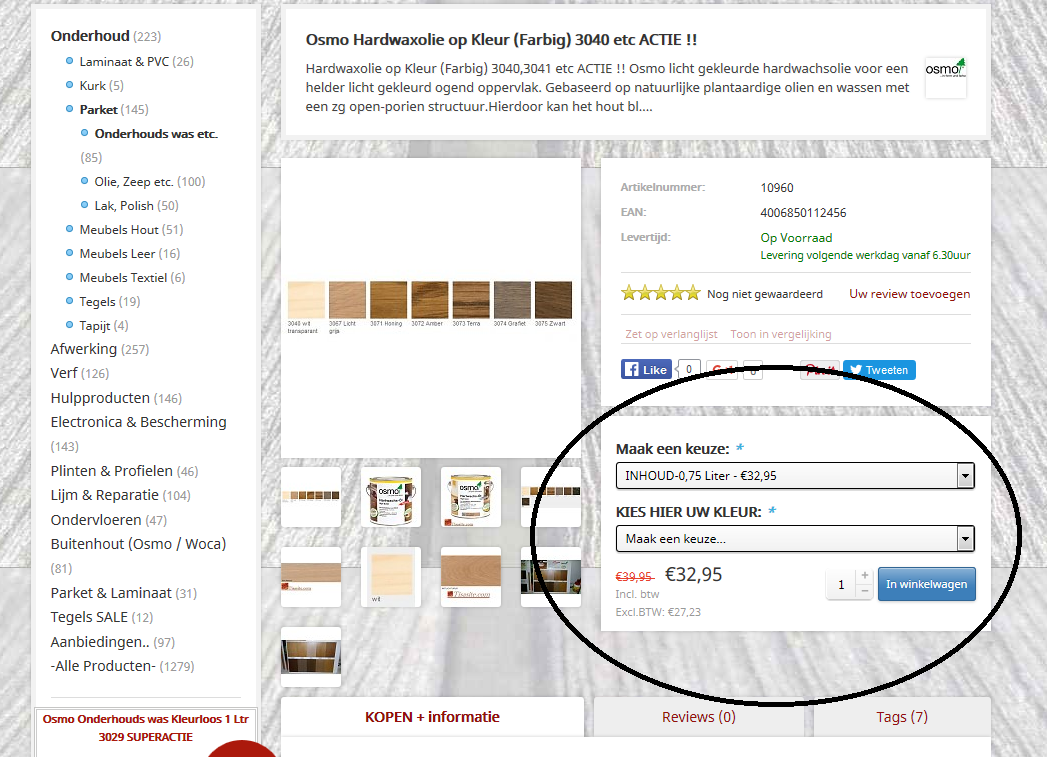The height and width of the screenshot is (757, 1047).
Task: Click the 3072 Amber color swatch
Action: pyautogui.click(x=430, y=300)
